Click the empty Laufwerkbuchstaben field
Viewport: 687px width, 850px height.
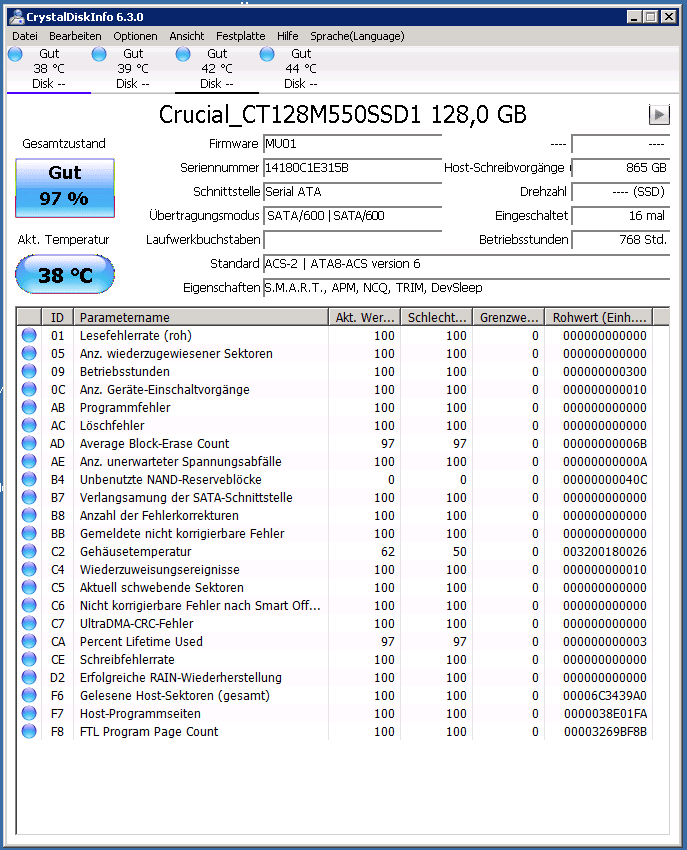[352, 240]
